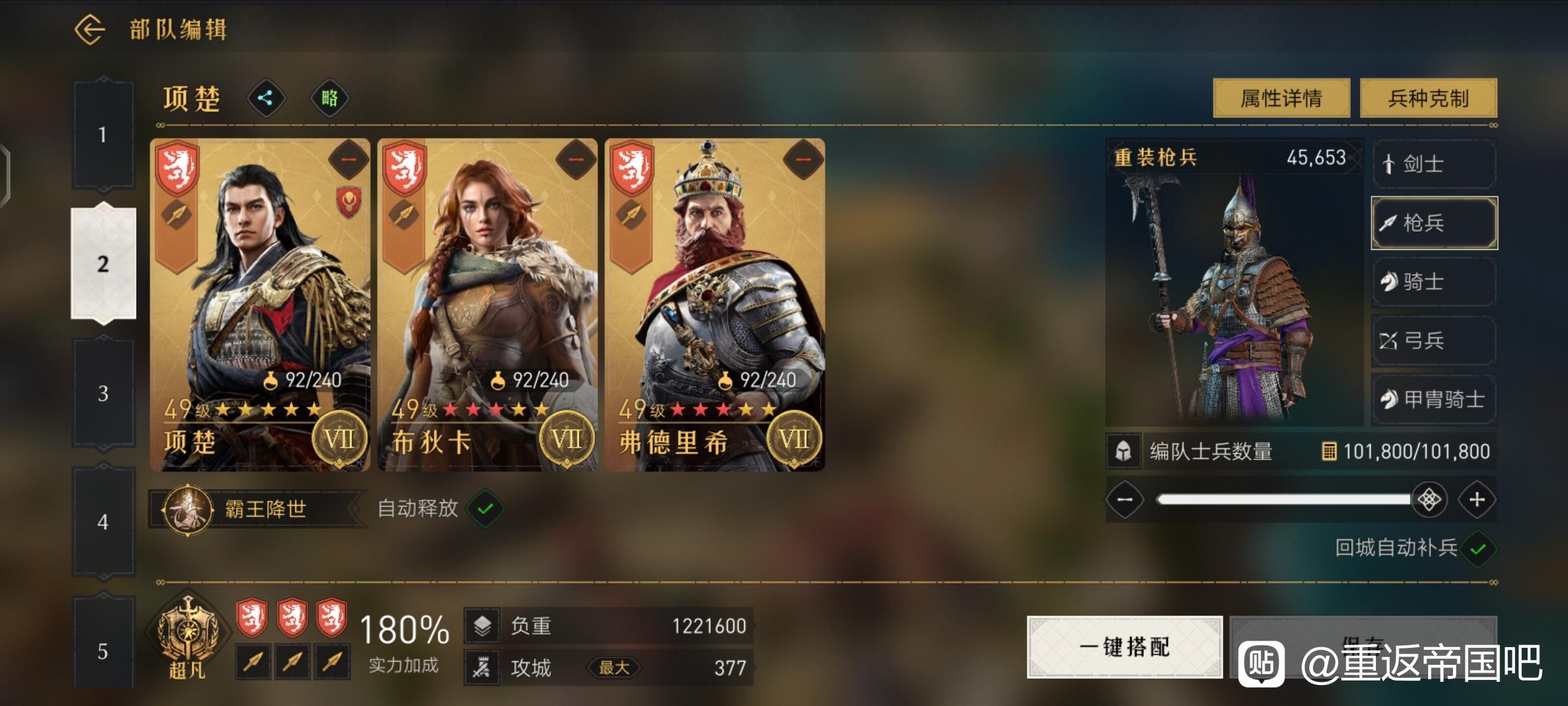Tap the 超凡 emblem badge
The height and width of the screenshot is (706, 1568).
(x=188, y=637)
